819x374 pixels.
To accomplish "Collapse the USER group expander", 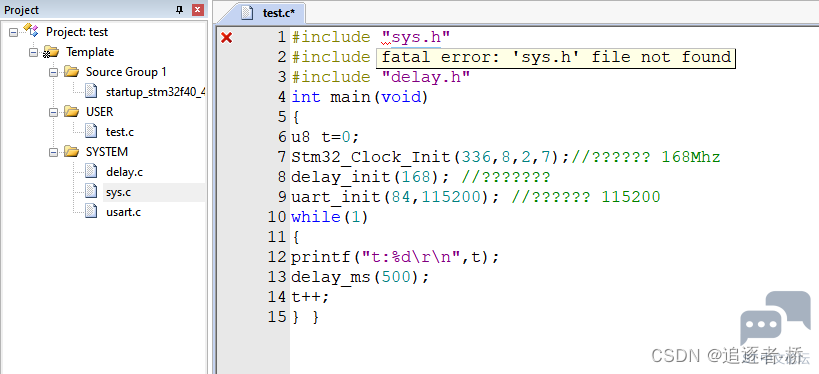I will pyautogui.click(x=53, y=112).
